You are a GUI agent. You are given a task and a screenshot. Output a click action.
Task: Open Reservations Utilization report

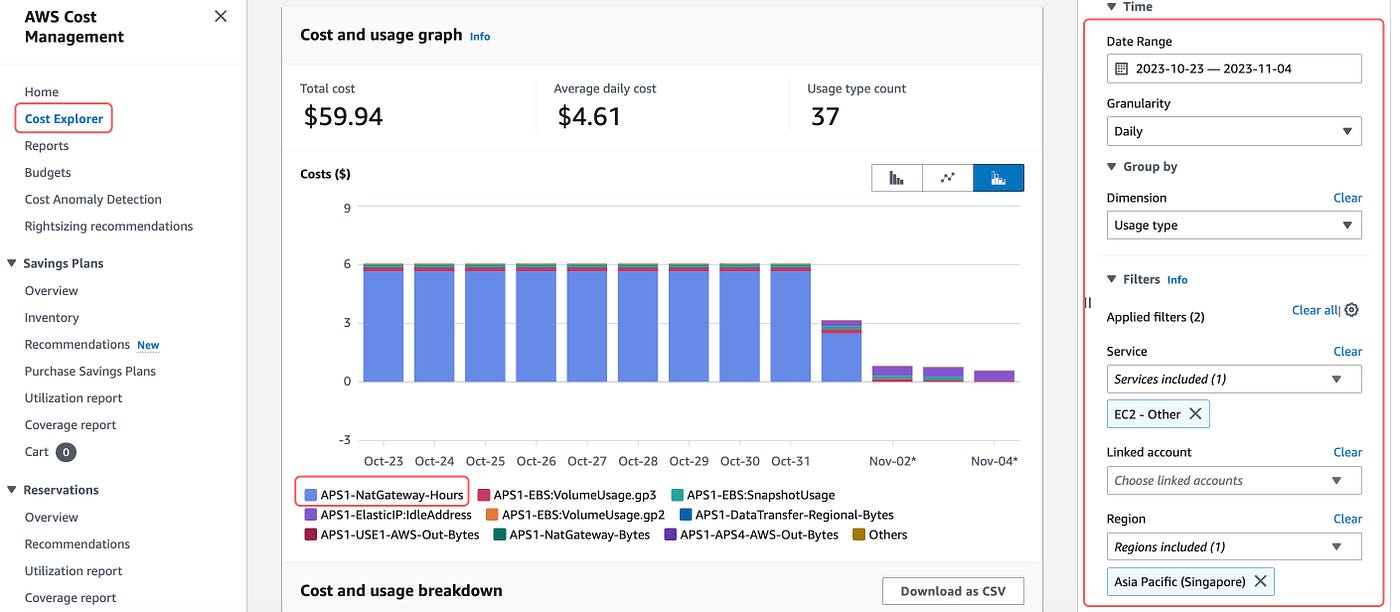pyautogui.click(x=73, y=571)
